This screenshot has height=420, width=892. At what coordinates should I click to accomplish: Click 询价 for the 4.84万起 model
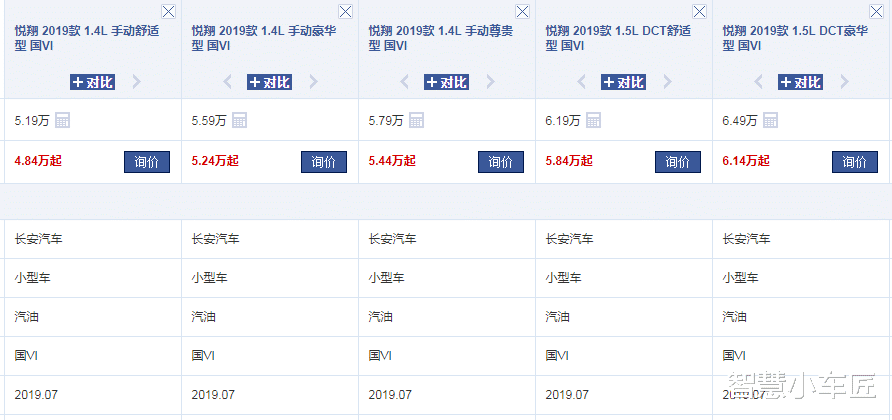[147, 162]
